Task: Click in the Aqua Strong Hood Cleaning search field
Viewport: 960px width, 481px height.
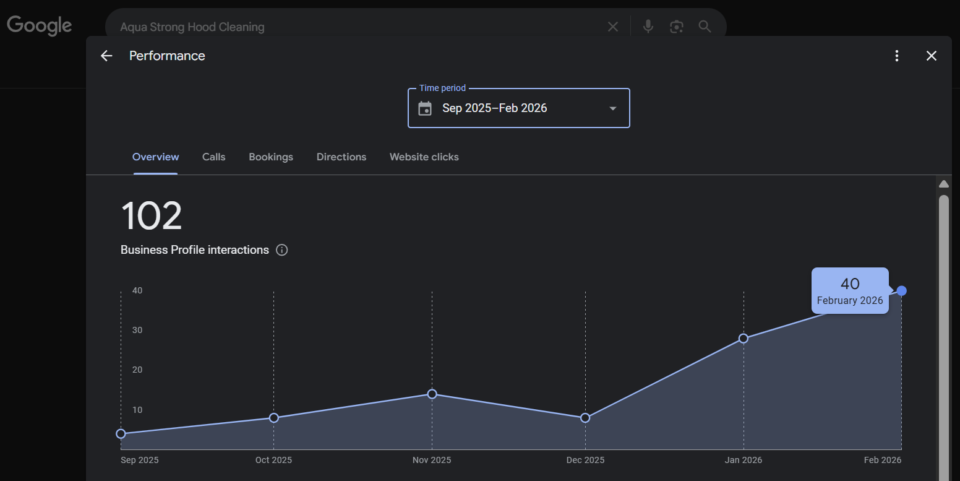Action: (x=350, y=27)
